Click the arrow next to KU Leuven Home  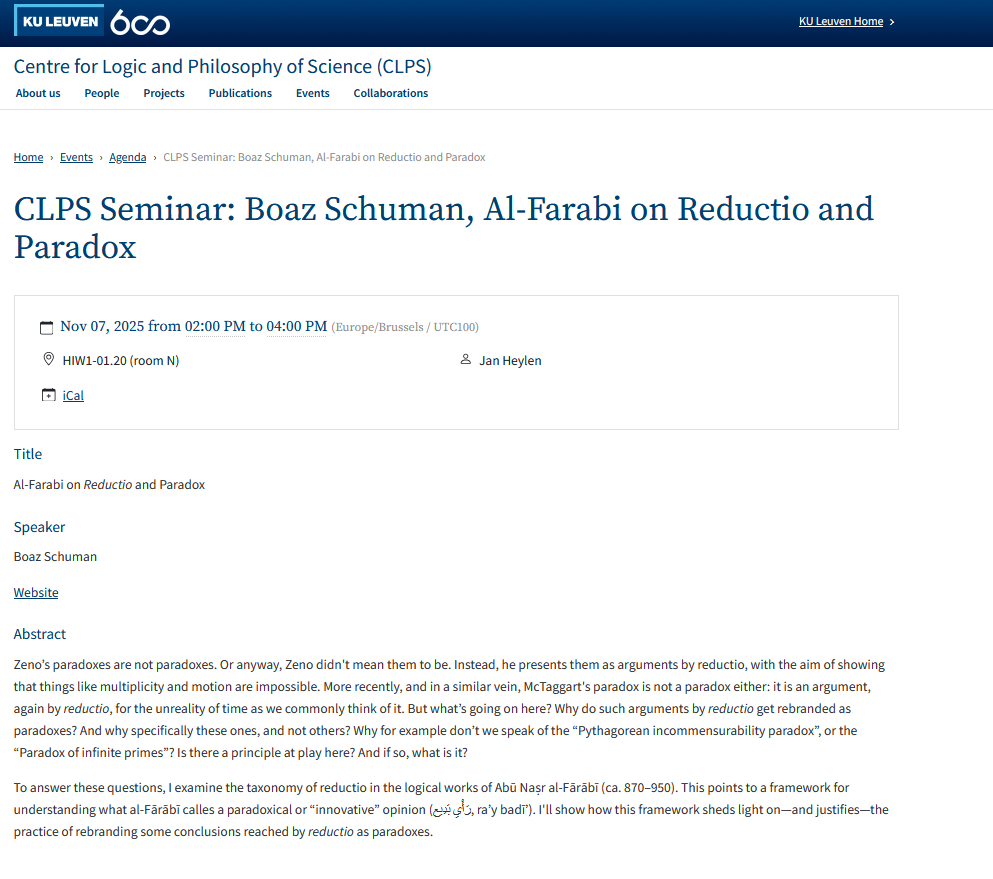(892, 22)
